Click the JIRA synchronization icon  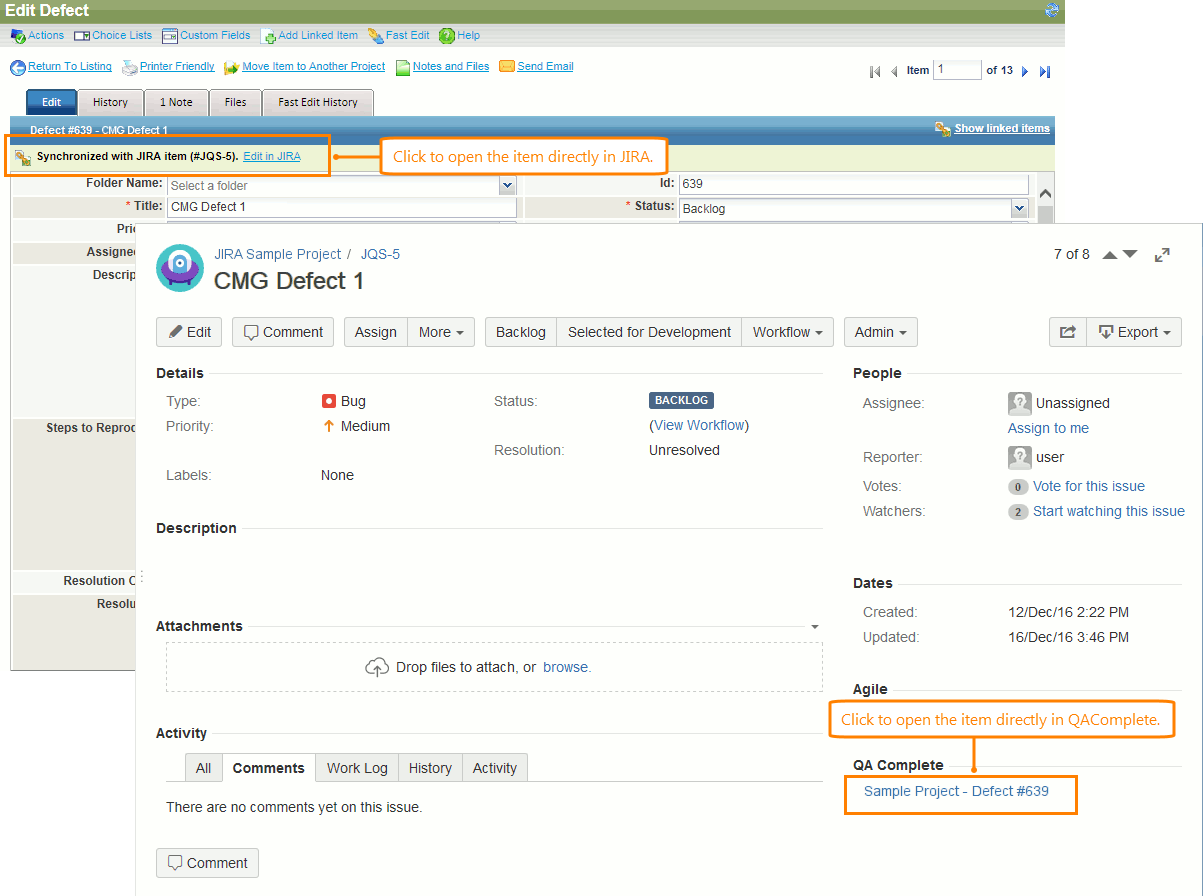click(x=23, y=158)
